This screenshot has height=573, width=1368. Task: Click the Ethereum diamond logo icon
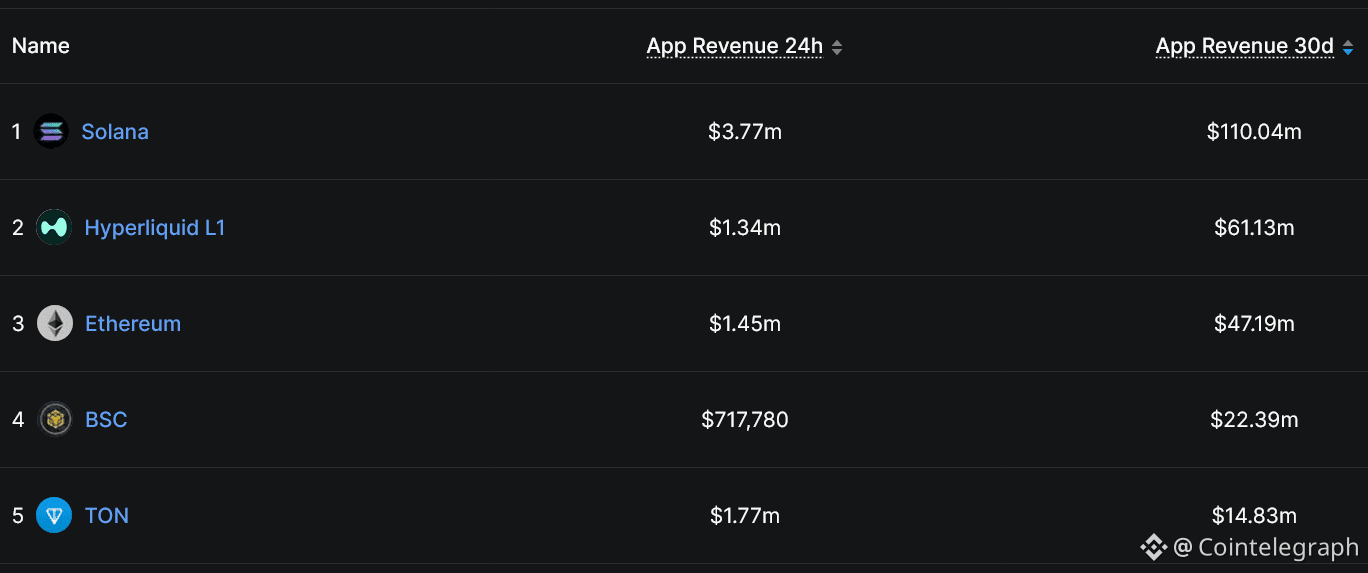pos(55,324)
